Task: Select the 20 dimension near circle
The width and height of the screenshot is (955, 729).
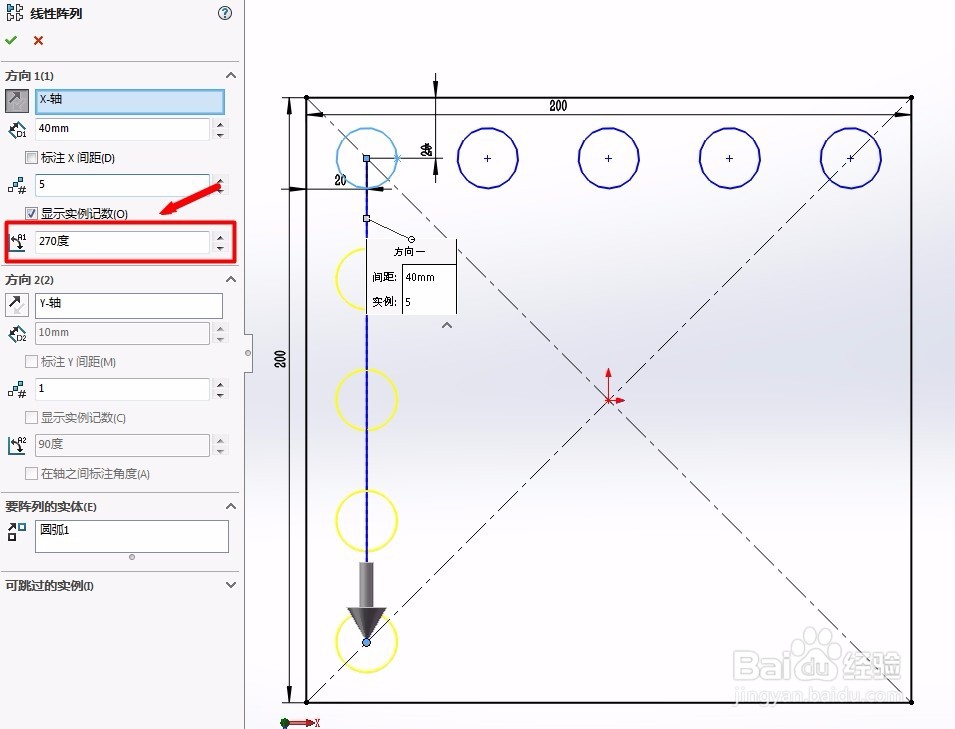Action: (340, 180)
